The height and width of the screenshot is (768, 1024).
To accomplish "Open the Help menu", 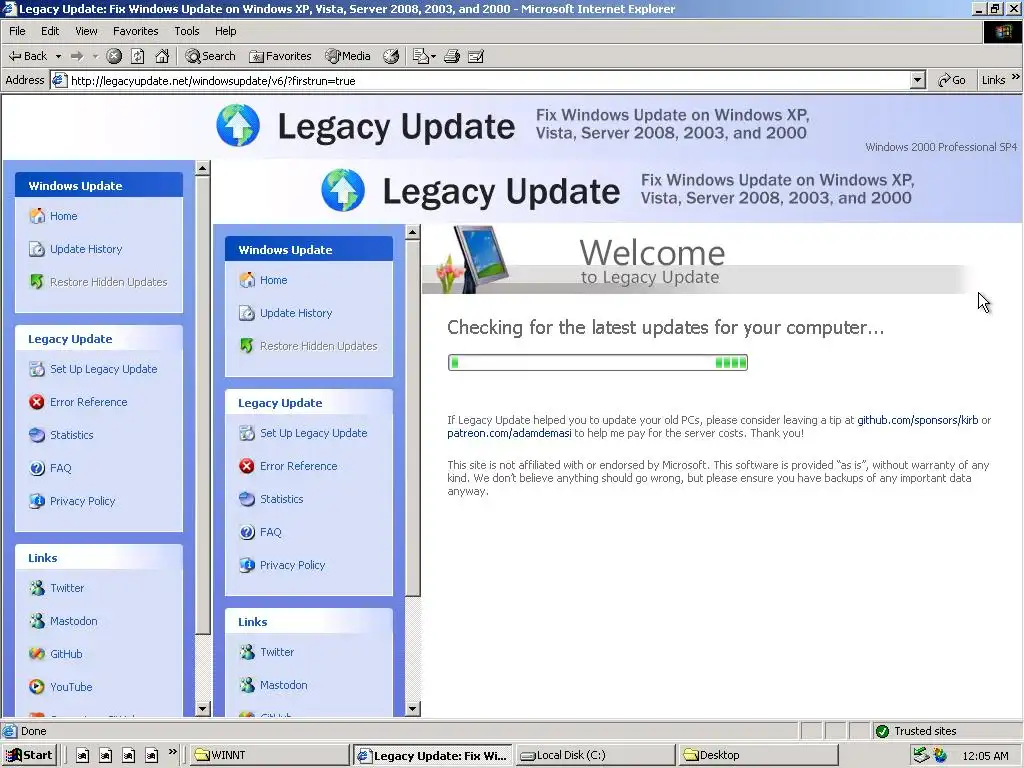I will click(225, 31).
